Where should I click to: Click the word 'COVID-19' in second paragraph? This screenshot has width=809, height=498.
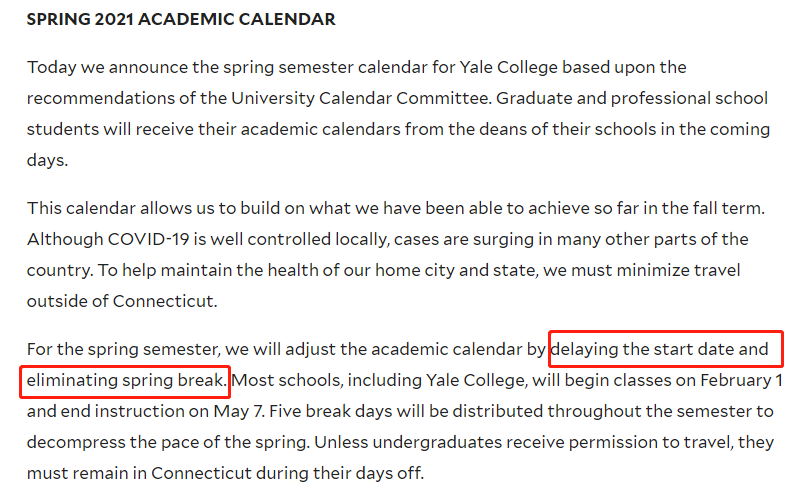(149, 239)
